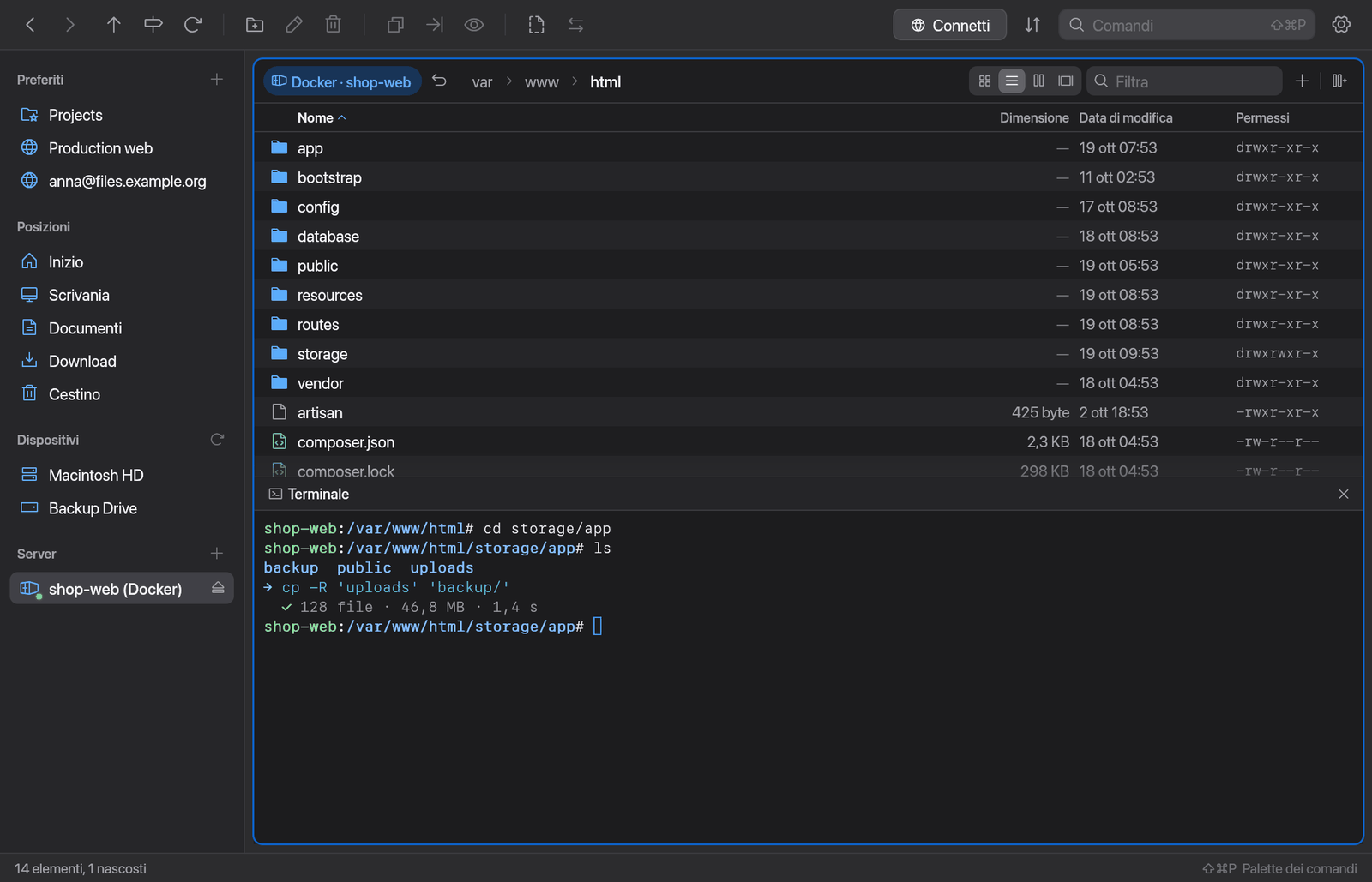Focus the Filtra search field

coord(1184,81)
